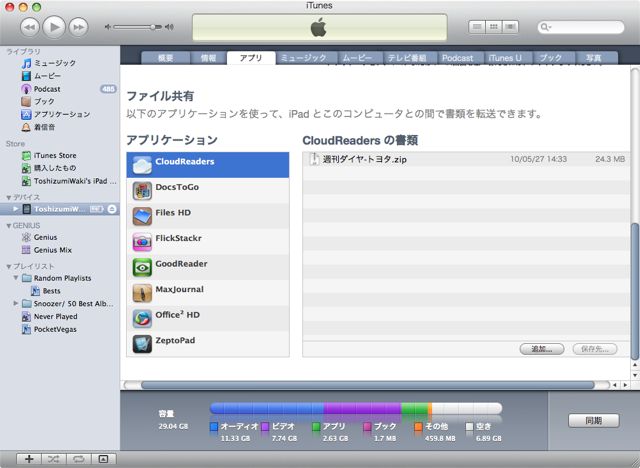Viewport: 640px width, 468px height.
Task: Open the Ringtones bell icon
Action: [26, 127]
